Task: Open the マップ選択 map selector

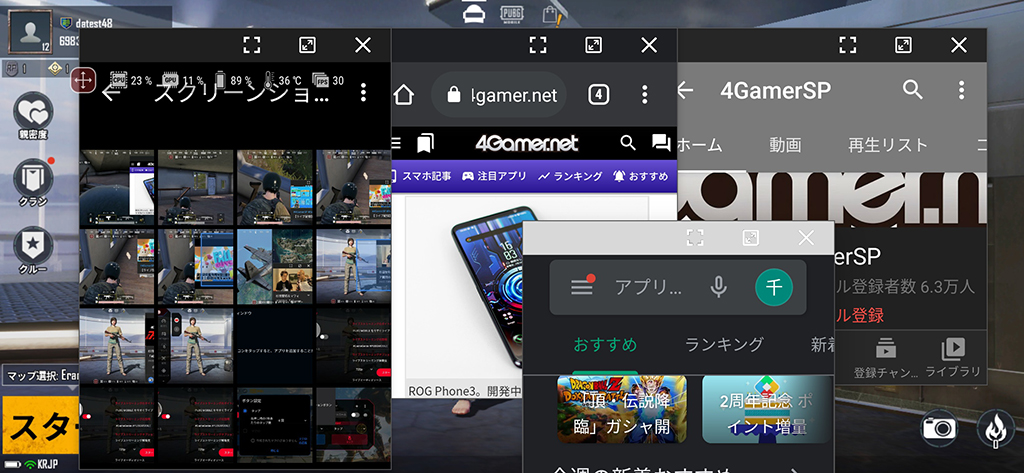Action: (x=39, y=376)
